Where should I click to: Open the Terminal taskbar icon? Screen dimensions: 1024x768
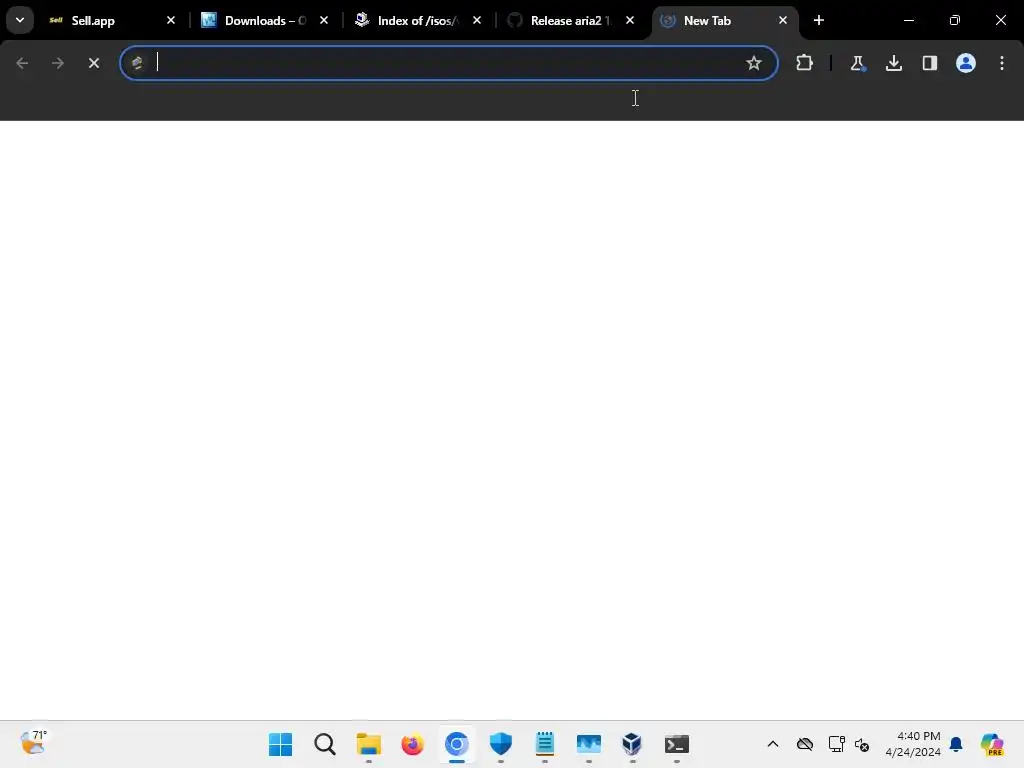click(x=677, y=744)
